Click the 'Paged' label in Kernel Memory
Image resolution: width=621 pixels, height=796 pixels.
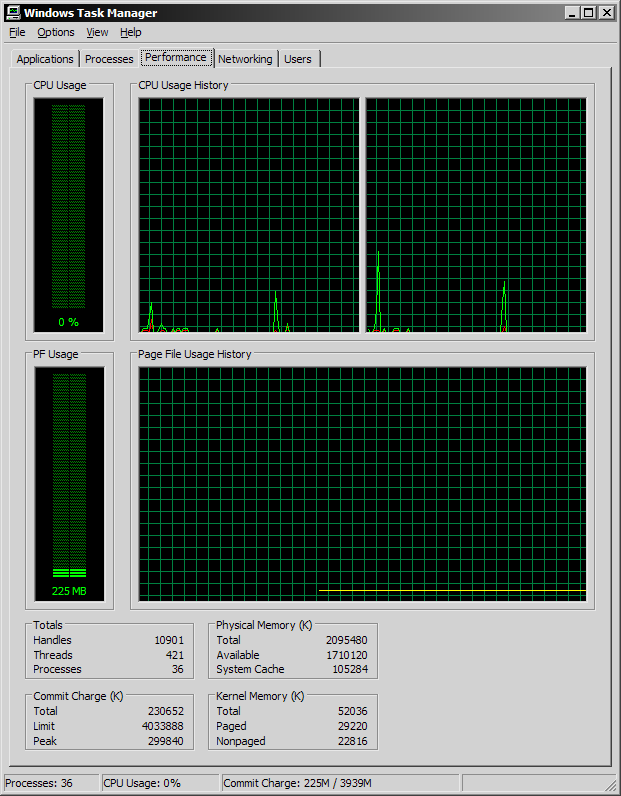231,726
